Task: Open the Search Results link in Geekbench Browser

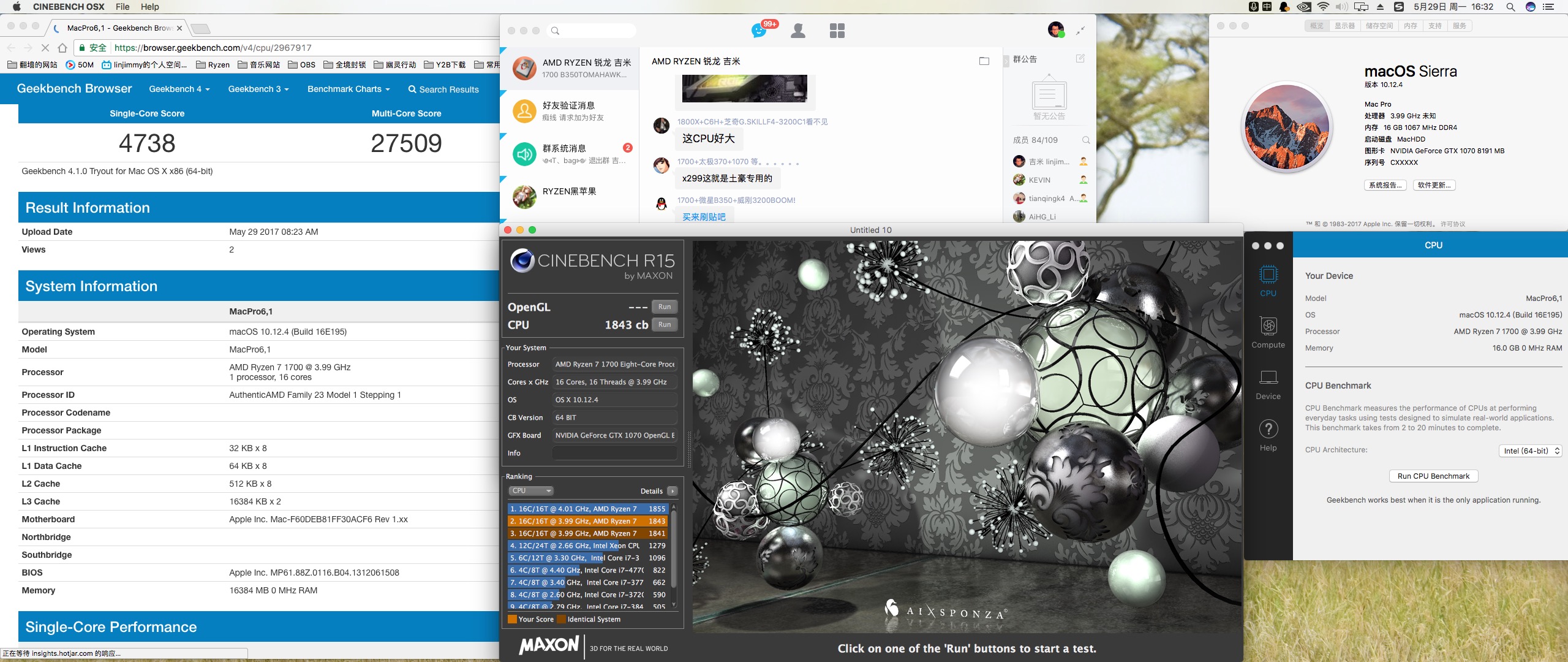Action: 443,89
